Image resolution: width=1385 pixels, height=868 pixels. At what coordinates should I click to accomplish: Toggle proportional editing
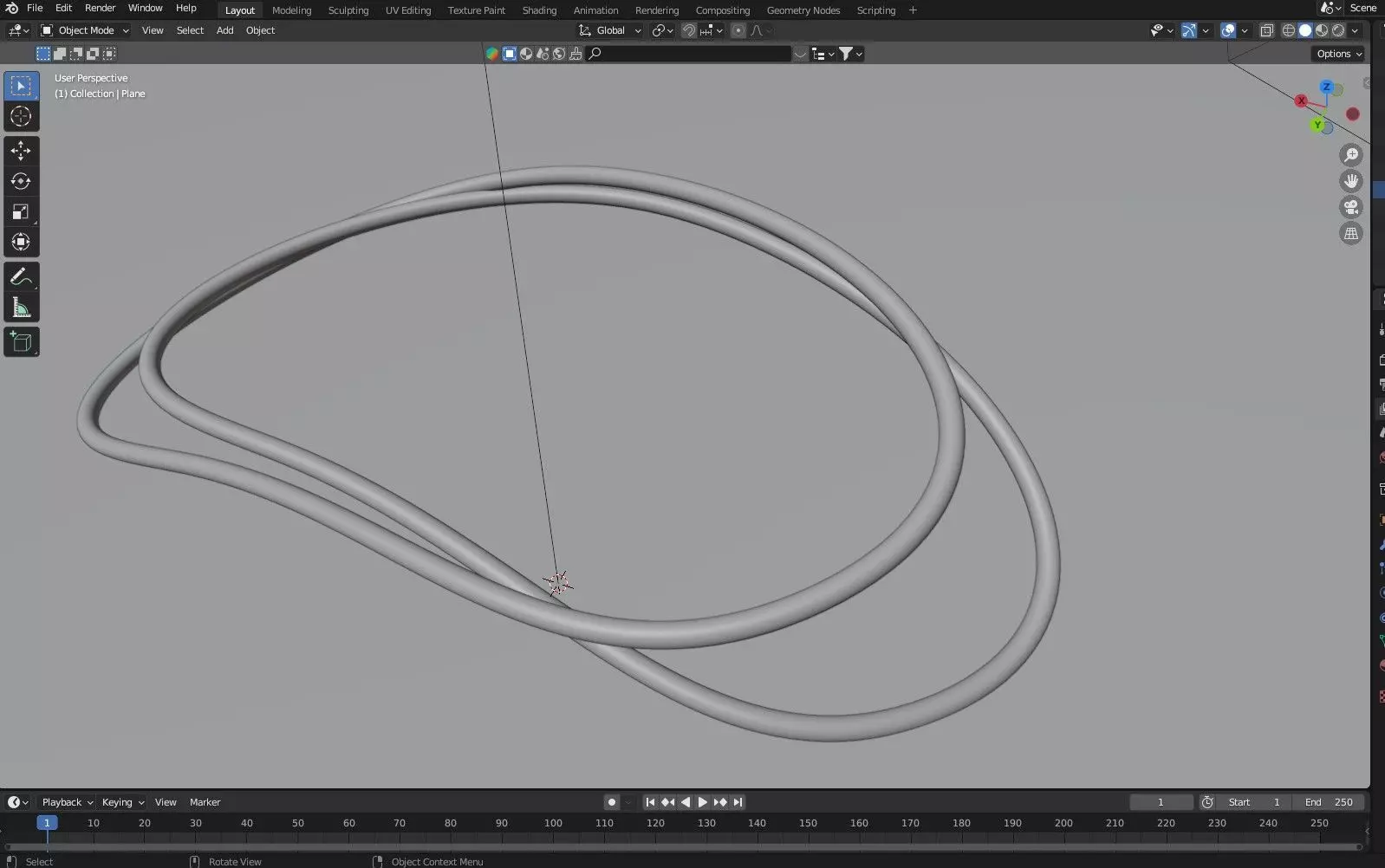click(x=738, y=30)
